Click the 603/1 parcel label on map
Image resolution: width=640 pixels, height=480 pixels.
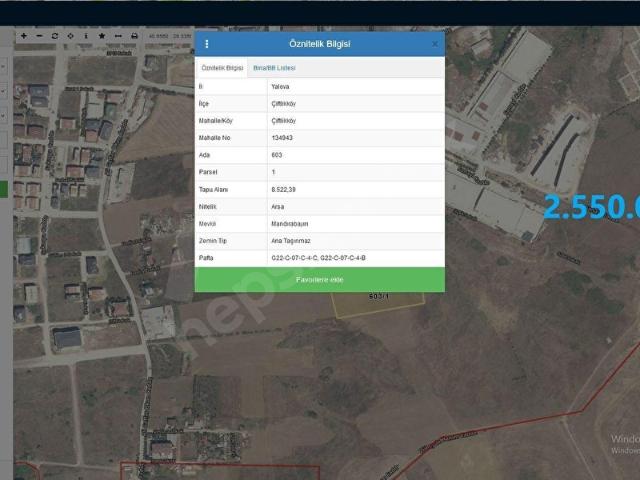tap(379, 296)
